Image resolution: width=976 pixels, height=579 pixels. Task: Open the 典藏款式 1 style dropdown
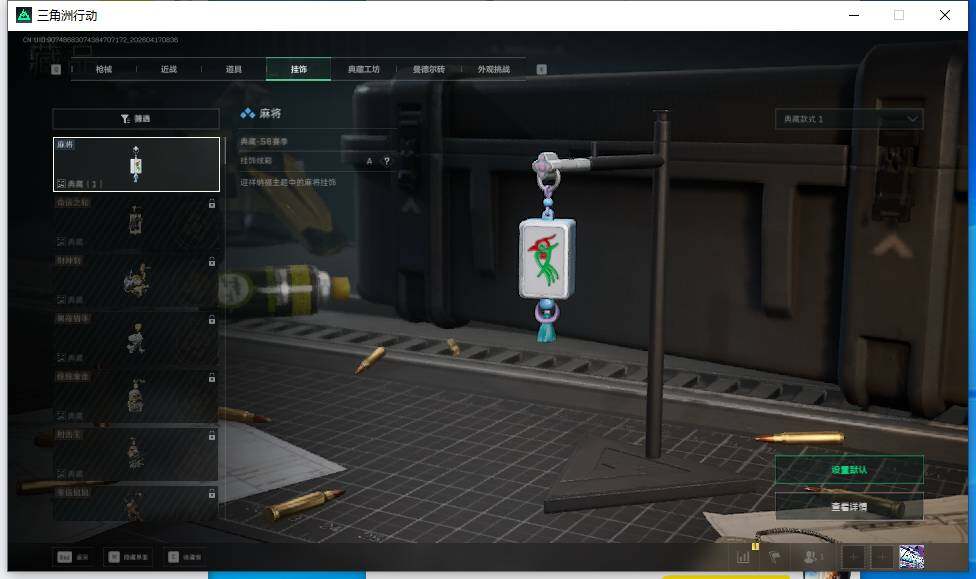848,119
